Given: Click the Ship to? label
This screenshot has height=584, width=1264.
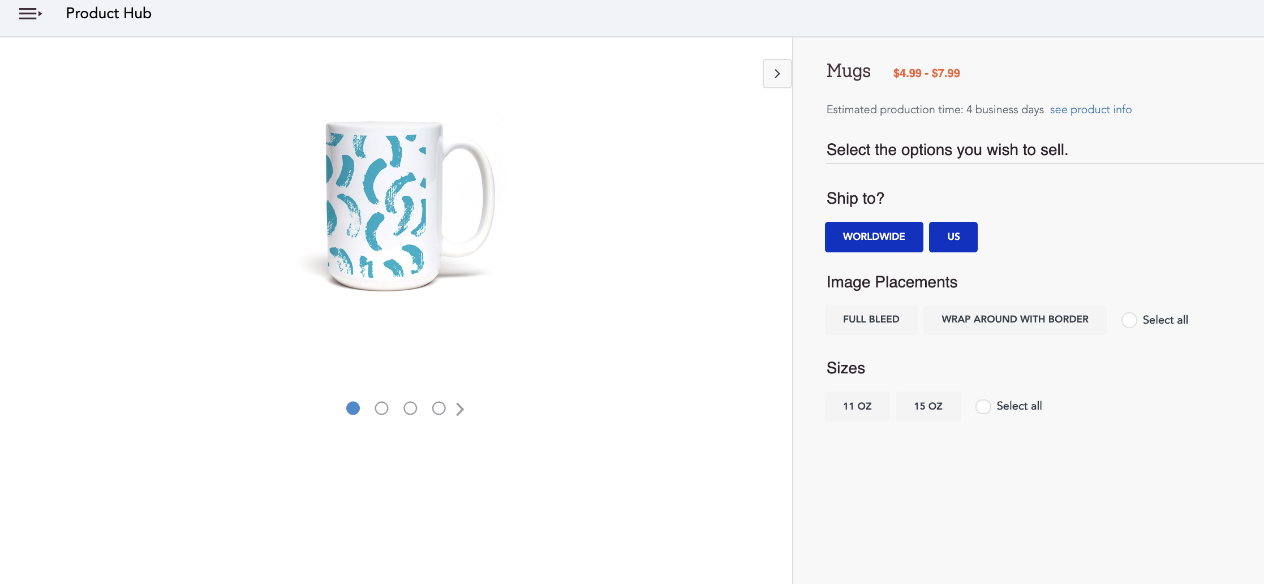Looking at the screenshot, I should coord(856,199).
